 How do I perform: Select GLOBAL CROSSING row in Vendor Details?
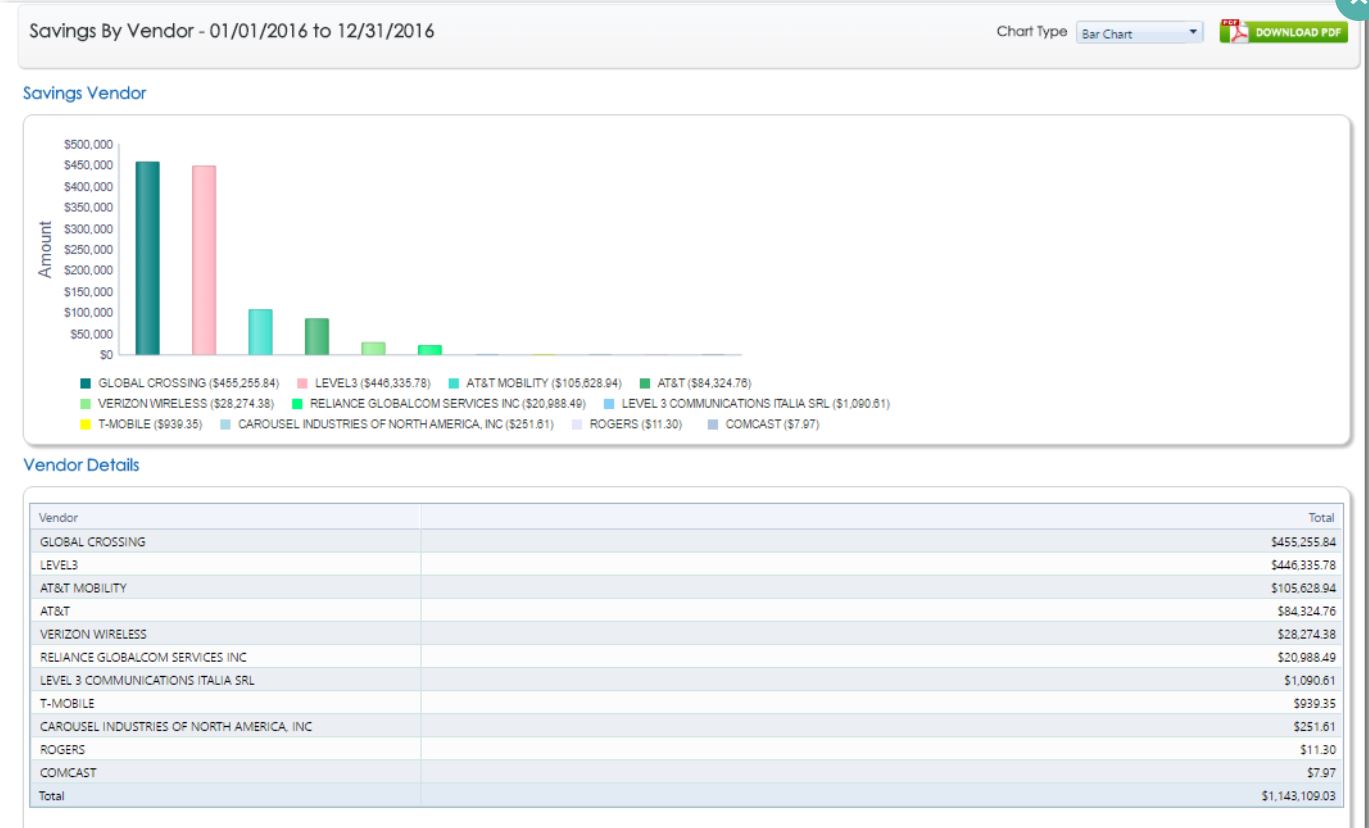tap(685, 541)
